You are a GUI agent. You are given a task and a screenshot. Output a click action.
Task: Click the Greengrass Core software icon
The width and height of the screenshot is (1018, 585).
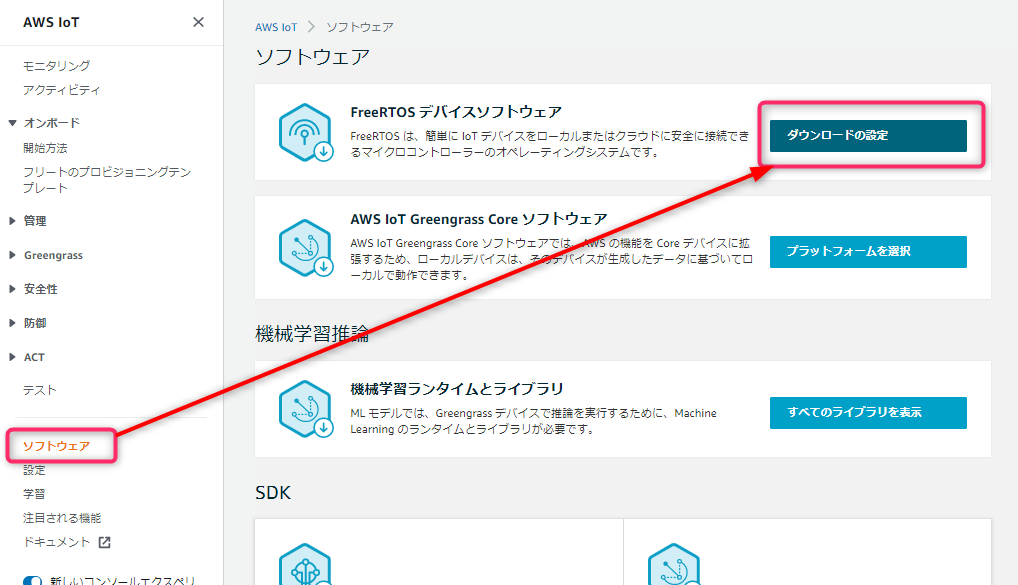coord(306,248)
